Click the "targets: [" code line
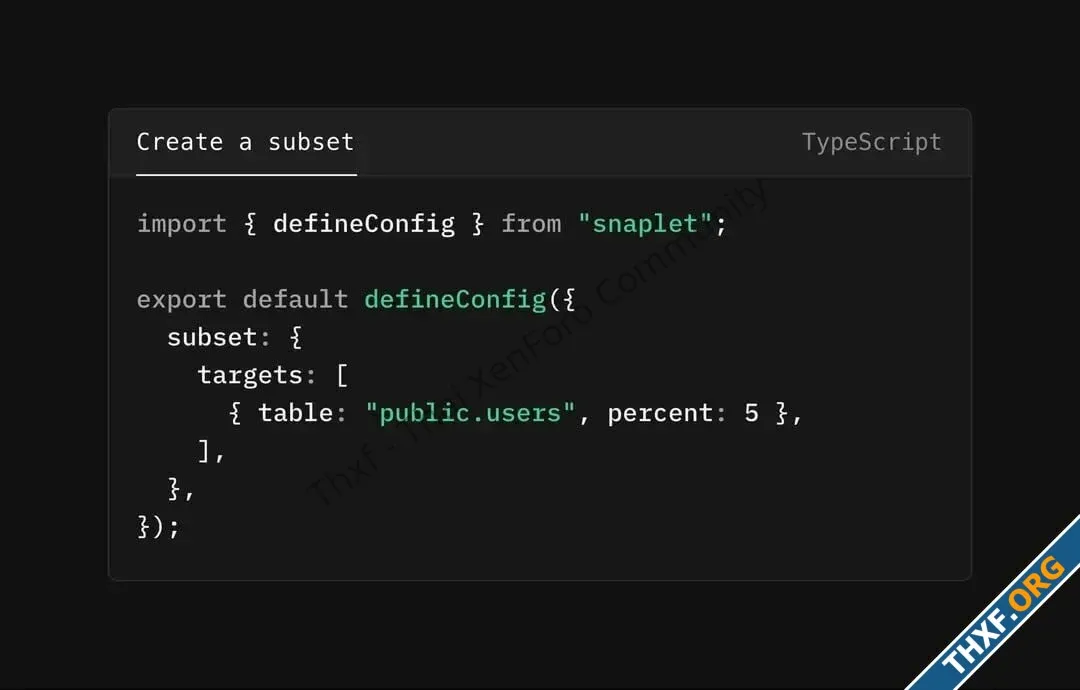1080x690 pixels. pyautogui.click(x=273, y=375)
